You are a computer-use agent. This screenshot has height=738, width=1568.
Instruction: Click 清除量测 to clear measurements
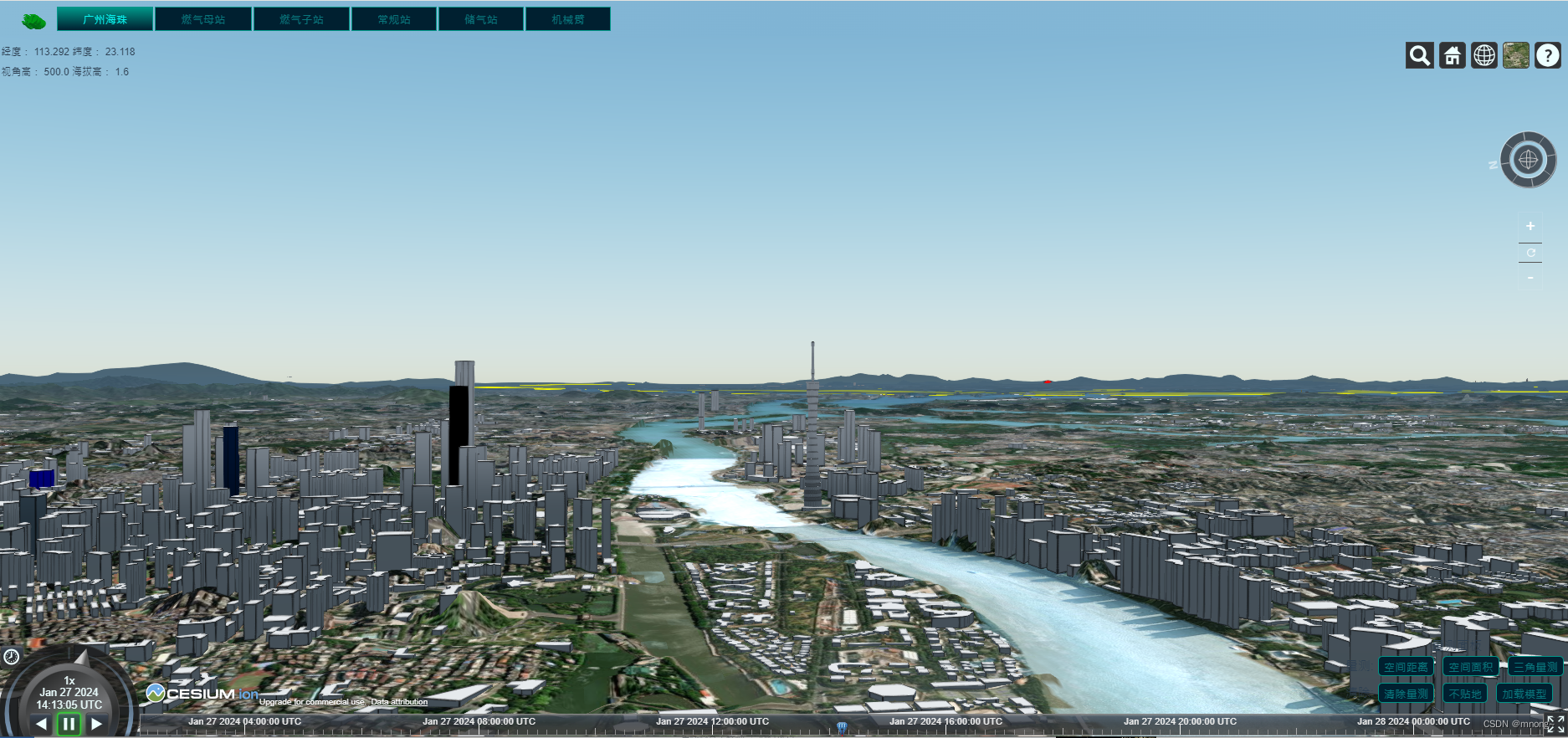pyautogui.click(x=1406, y=694)
